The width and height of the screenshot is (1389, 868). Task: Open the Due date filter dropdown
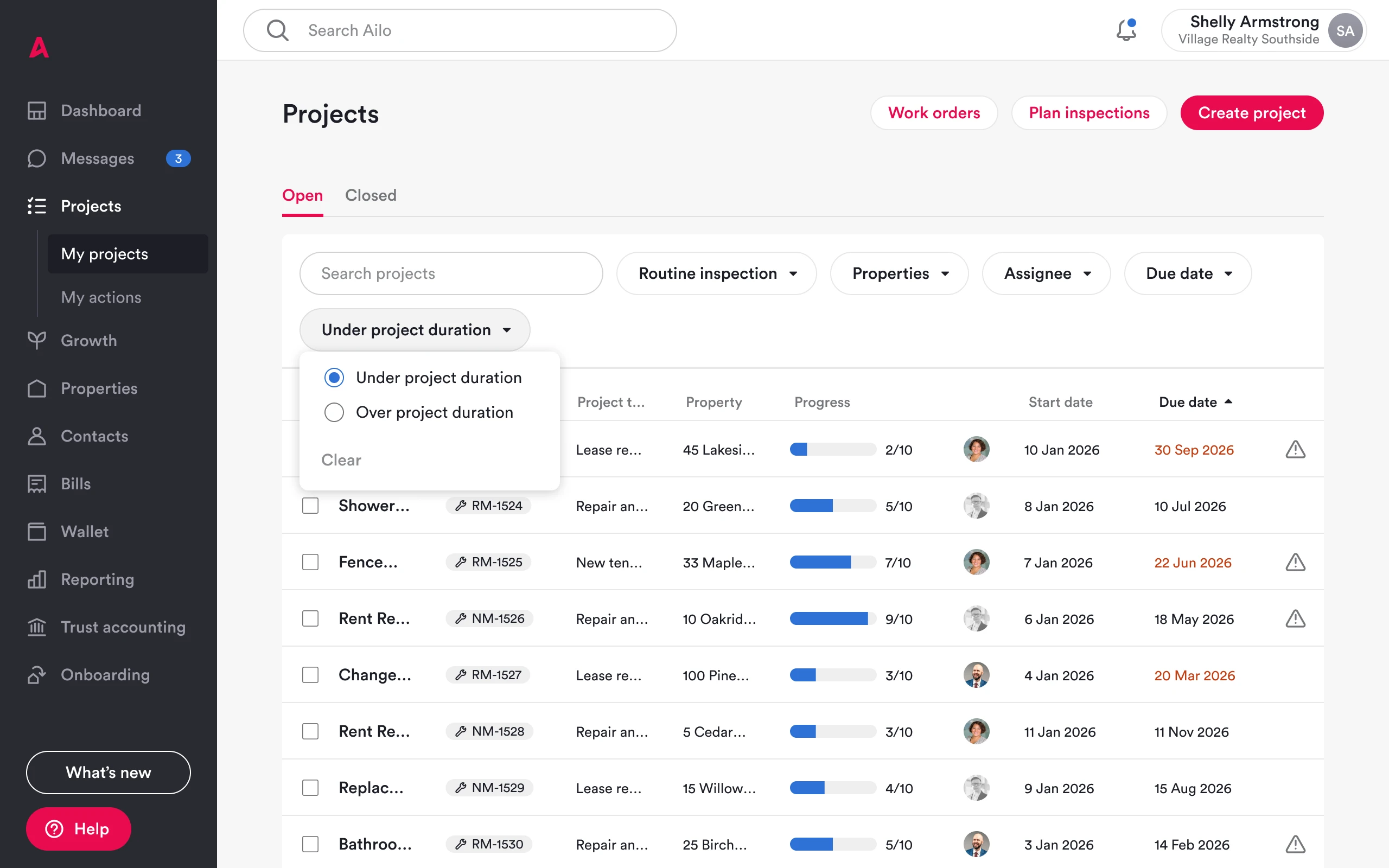(x=1188, y=273)
